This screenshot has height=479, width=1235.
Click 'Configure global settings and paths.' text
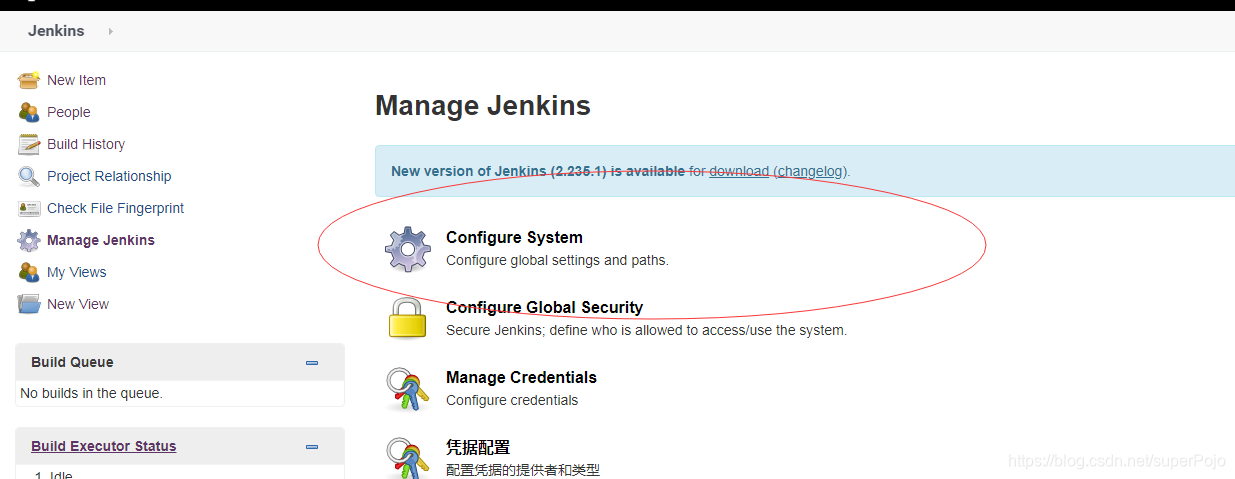pyautogui.click(x=557, y=260)
